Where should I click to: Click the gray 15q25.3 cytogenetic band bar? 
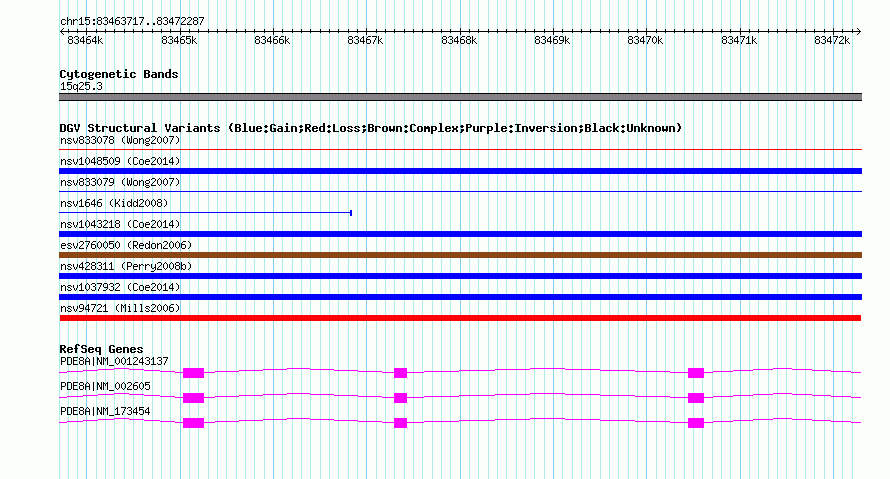(460, 97)
